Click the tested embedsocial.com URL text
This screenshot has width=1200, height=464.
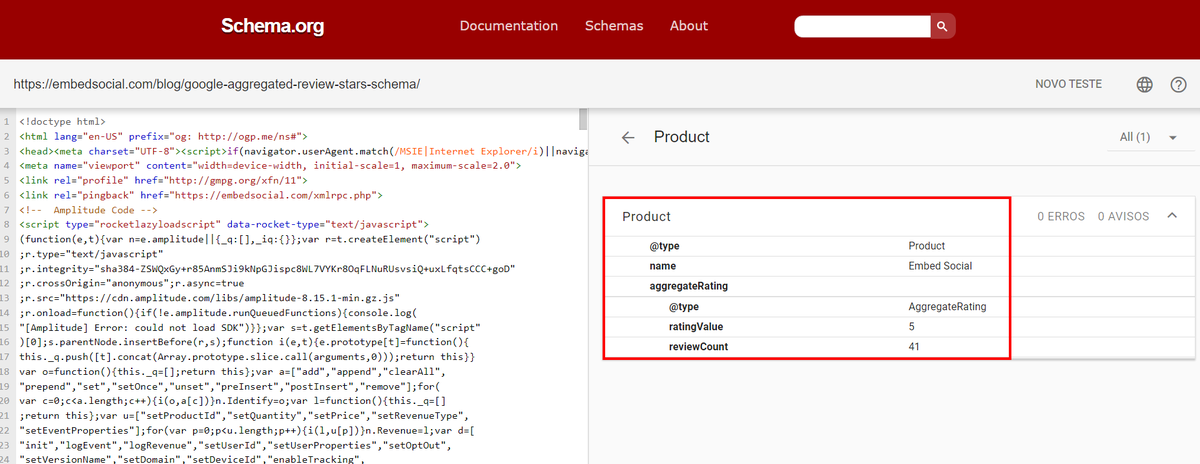(217, 85)
